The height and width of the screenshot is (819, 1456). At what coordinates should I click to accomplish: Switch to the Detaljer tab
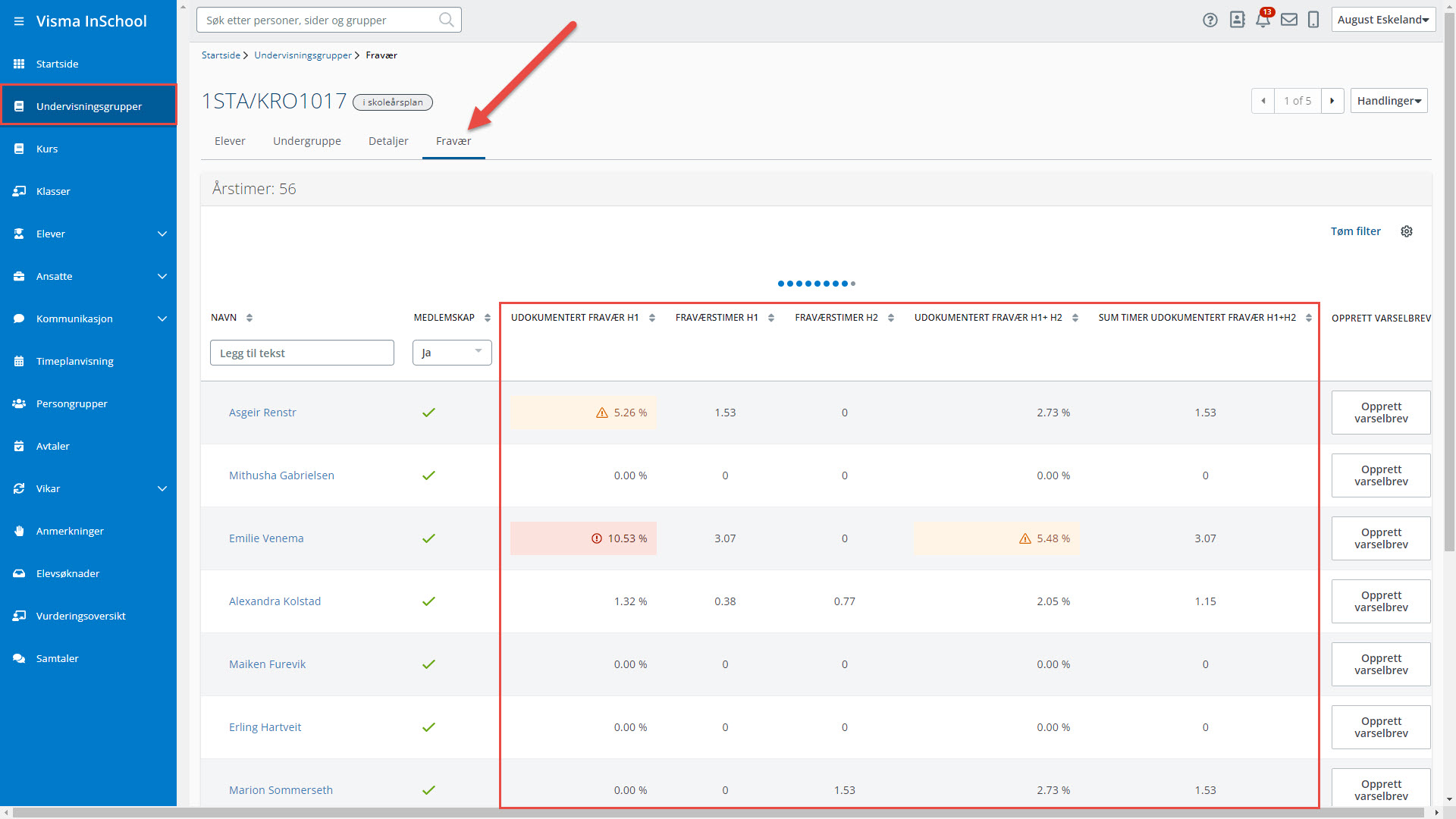pyautogui.click(x=388, y=141)
